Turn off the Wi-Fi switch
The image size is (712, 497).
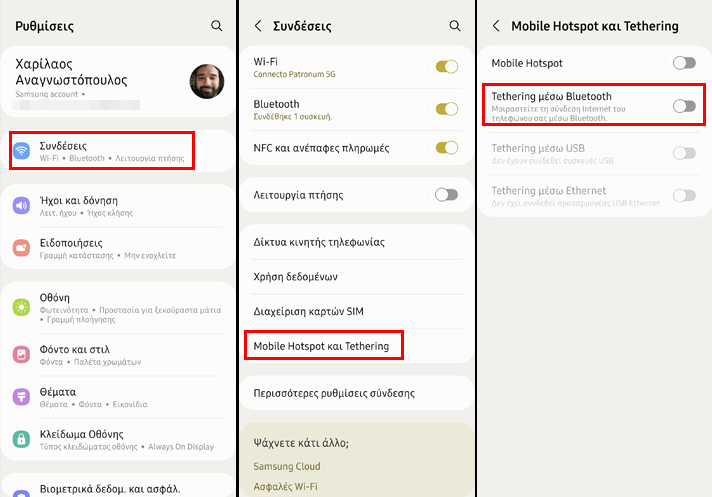coord(447,67)
